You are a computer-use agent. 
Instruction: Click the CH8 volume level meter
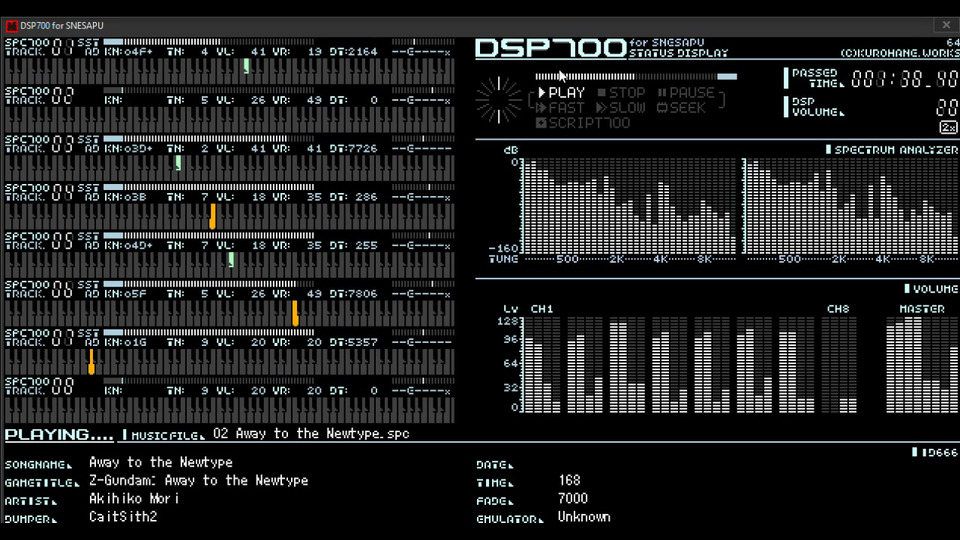point(839,364)
